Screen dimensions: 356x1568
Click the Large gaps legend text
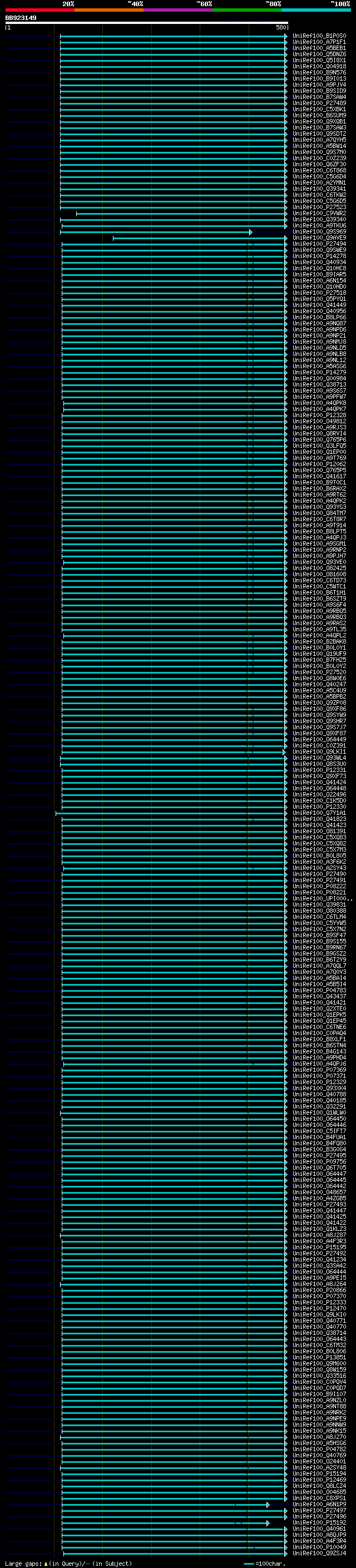(68, 1564)
